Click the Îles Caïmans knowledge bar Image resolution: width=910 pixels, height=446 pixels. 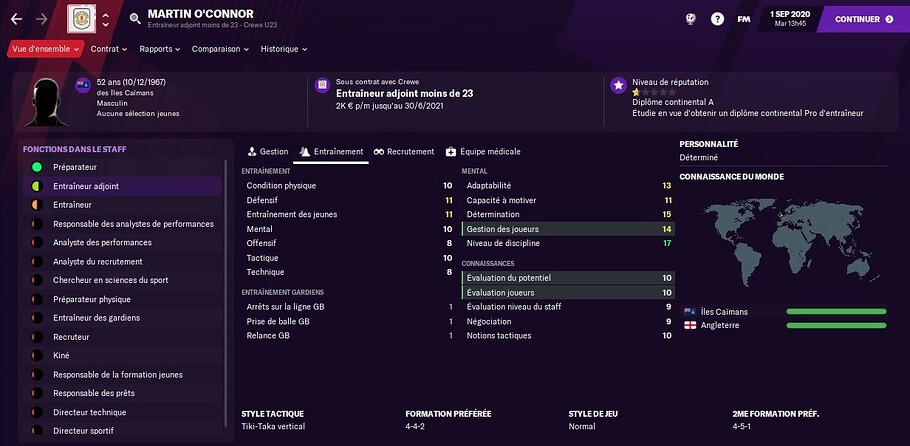pyautogui.click(x=836, y=312)
